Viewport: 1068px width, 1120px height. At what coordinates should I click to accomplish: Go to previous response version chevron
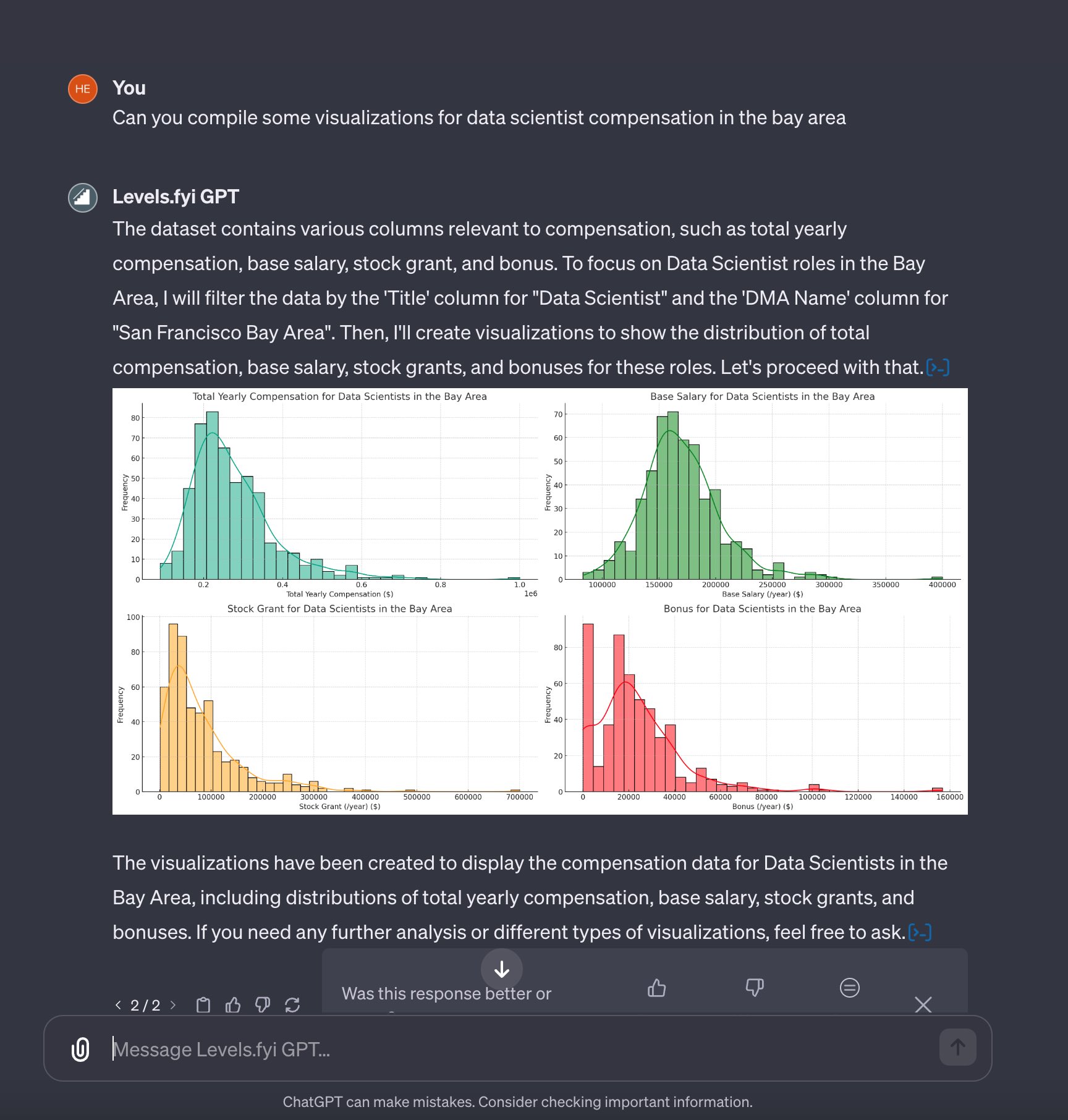point(118,1005)
